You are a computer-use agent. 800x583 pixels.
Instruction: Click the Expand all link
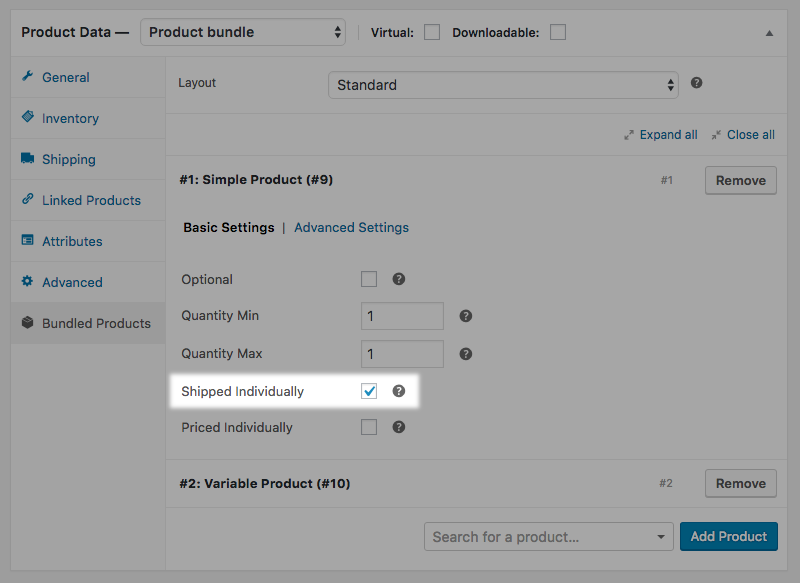point(668,135)
